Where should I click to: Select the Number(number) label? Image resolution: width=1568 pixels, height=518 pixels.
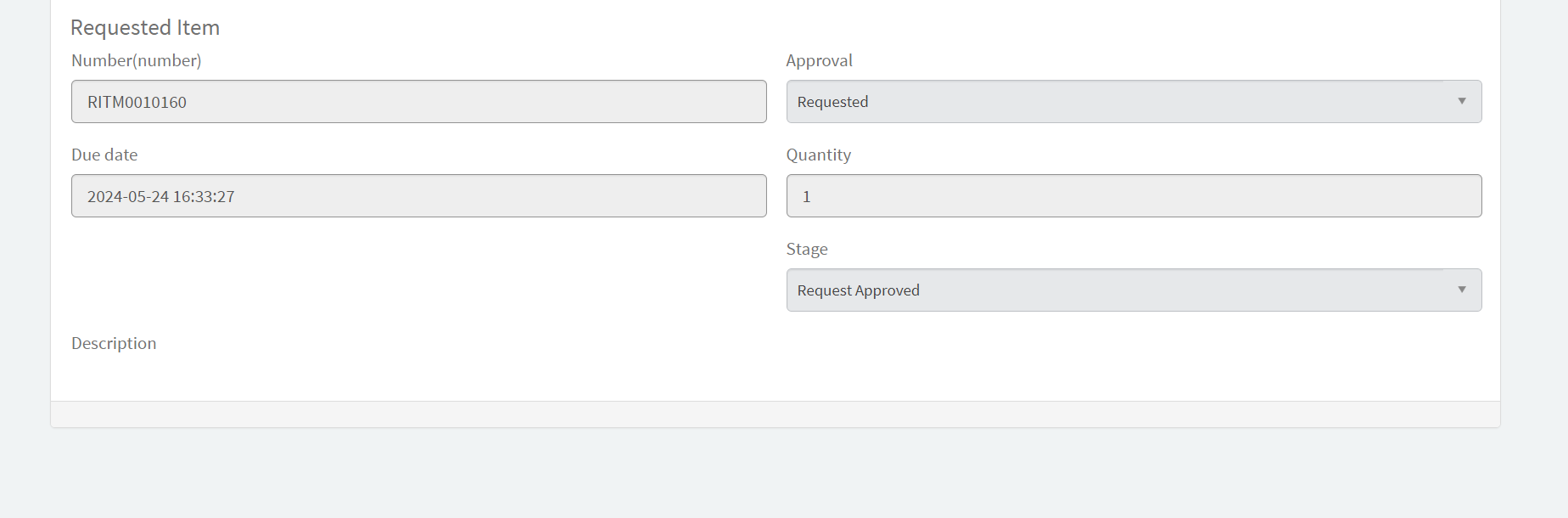(x=137, y=60)
